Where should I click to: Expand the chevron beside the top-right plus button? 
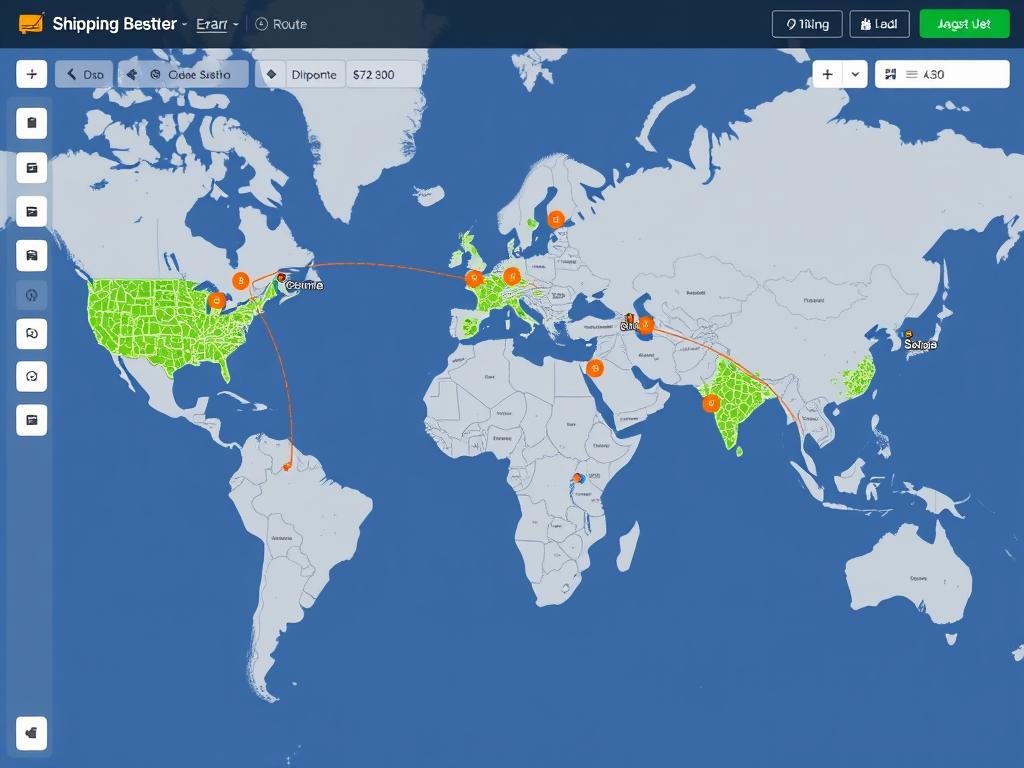pyautogui.click(x=855, y=73)
